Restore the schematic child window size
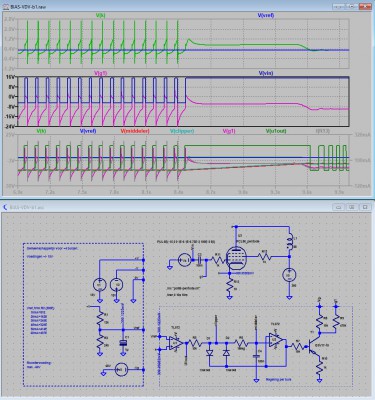This screenshot has height=400, width=375. pyautogui.click(x=352, y=207)
